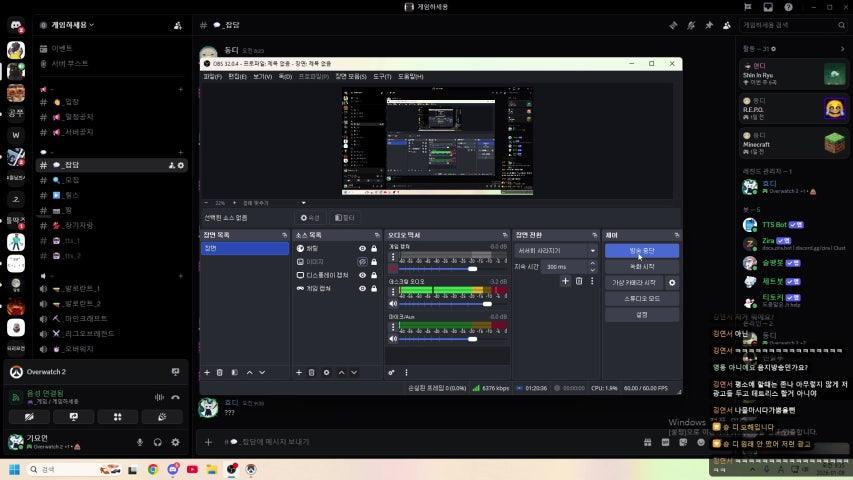Increase transition duration with the stepper arrow

[x=593, y=265]
